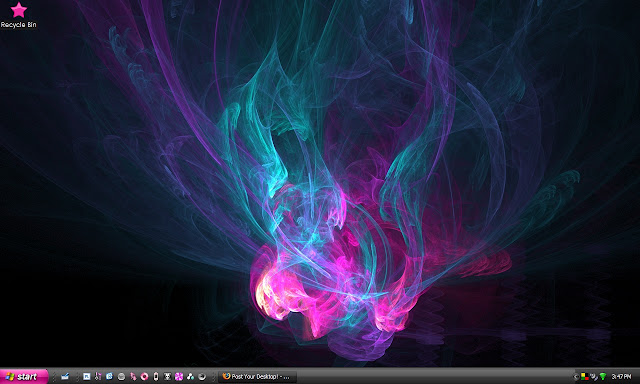Open the colored squares tray icon

coord(585,376)
